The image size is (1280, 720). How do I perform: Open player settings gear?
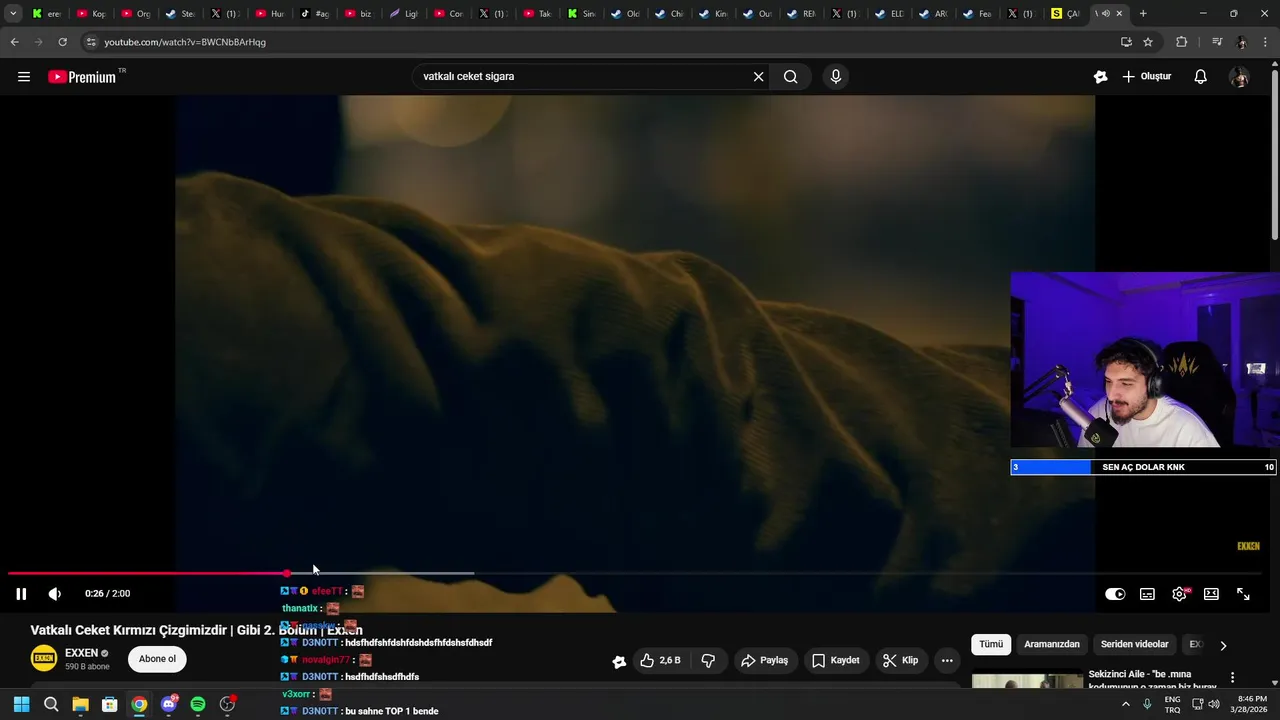coord(1180,594)
